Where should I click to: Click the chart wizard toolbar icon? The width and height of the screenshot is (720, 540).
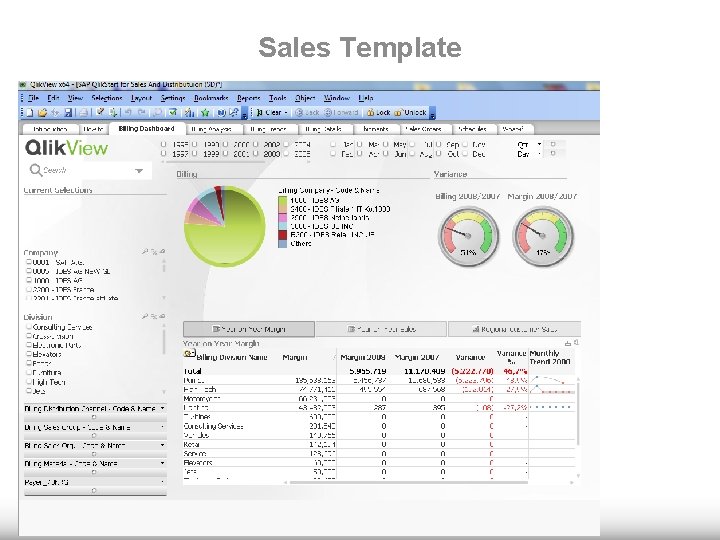click(189, 112)
